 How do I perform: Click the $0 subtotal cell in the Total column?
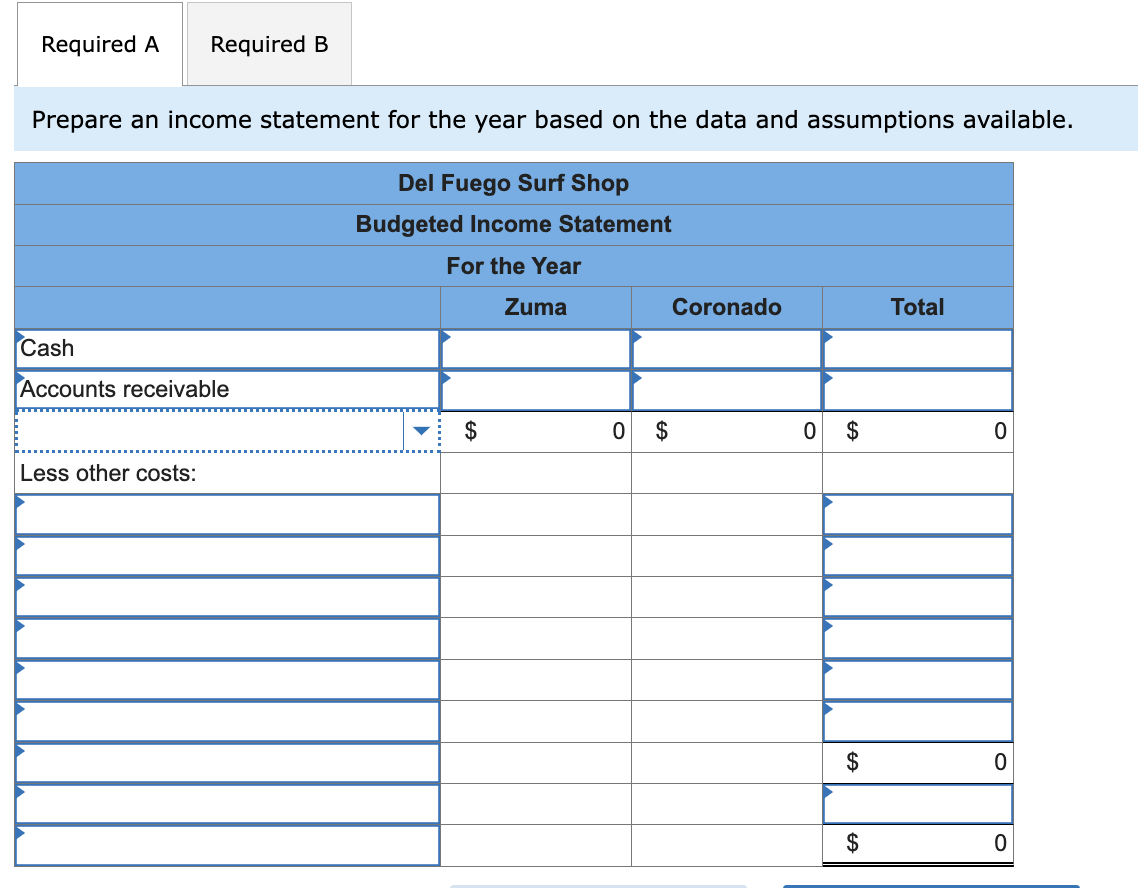coord(917,762)
